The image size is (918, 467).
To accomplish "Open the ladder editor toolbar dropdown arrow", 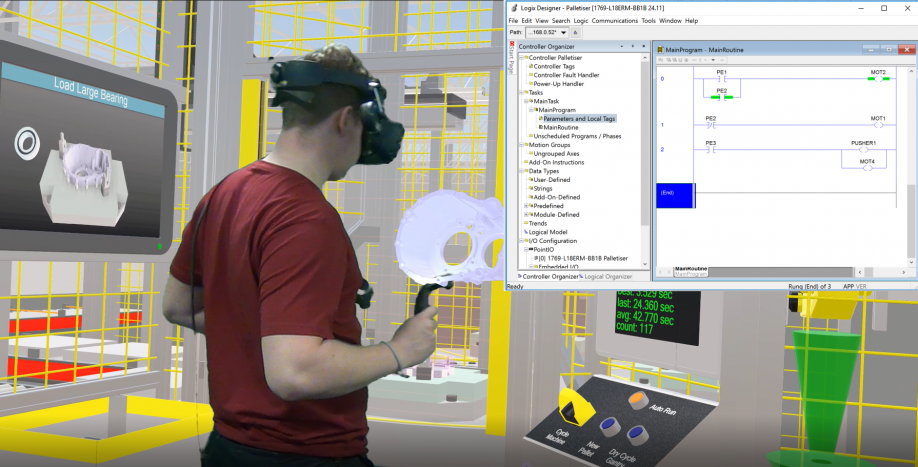I will click(713, 60).
